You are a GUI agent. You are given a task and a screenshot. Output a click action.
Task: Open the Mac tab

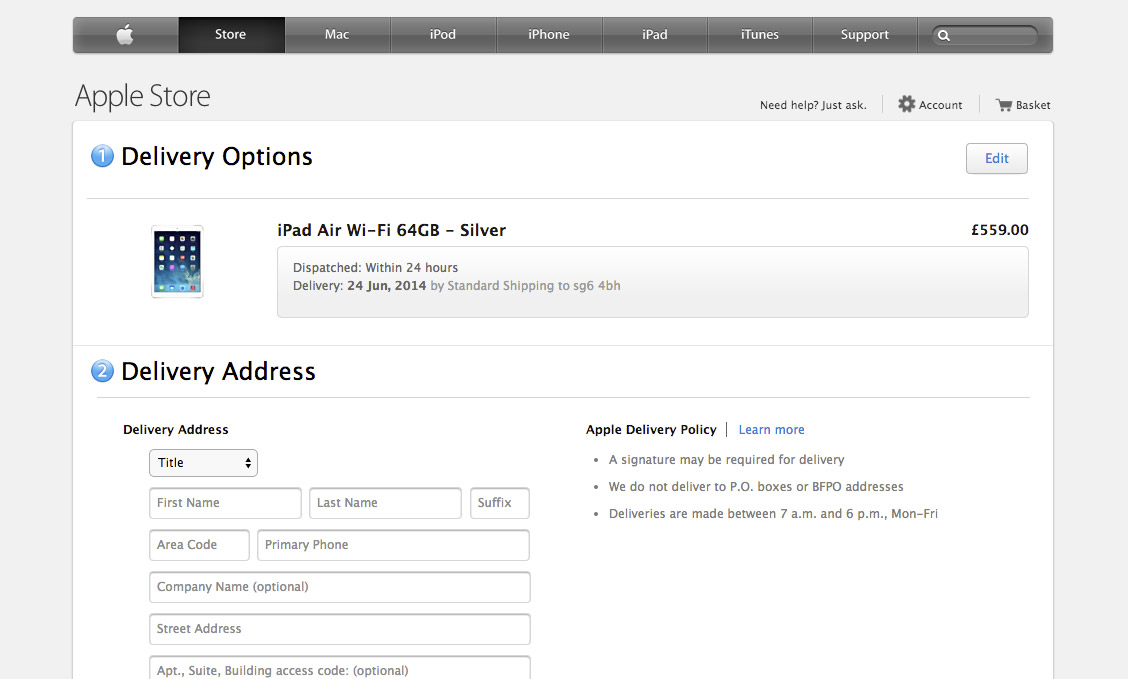337,35
